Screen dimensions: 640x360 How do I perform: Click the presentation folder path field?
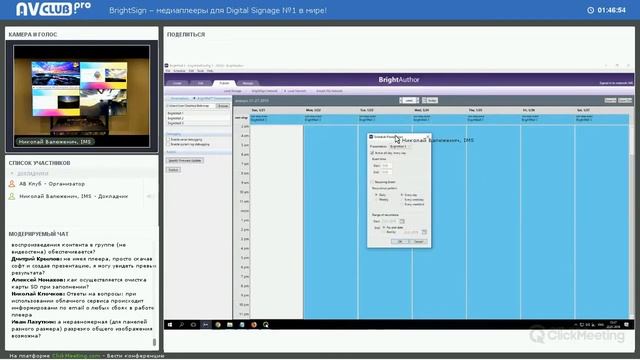tap(191, 106)
